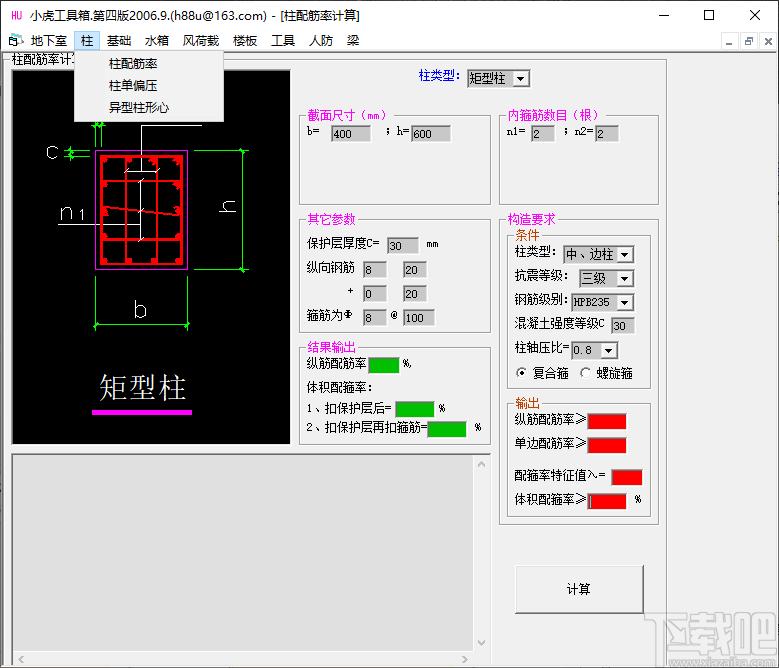Maximize the main application window
Viewport: 779px width, 668px height.
click(x=709, y=15)
